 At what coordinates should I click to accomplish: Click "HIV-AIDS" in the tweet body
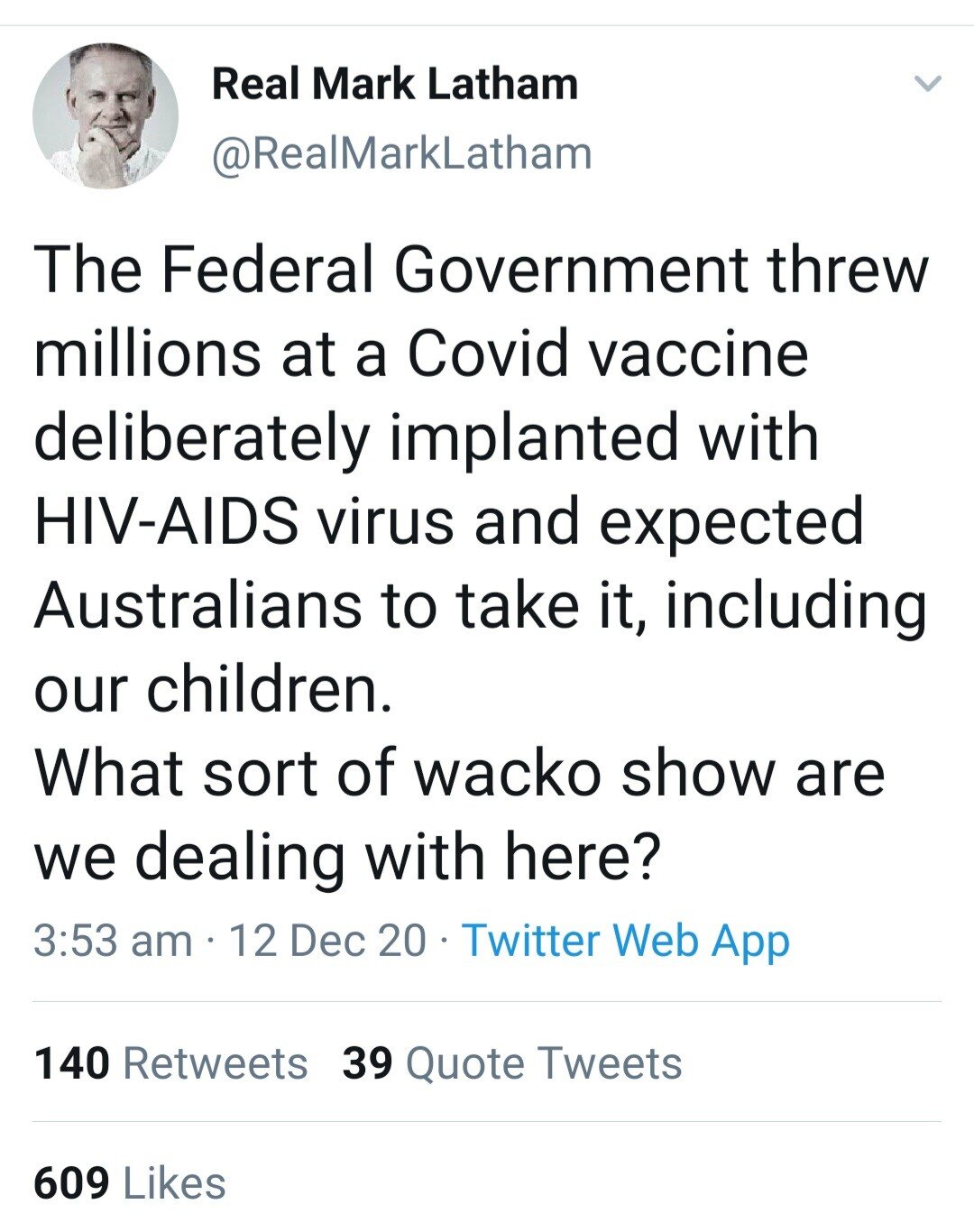pos(167,521)
